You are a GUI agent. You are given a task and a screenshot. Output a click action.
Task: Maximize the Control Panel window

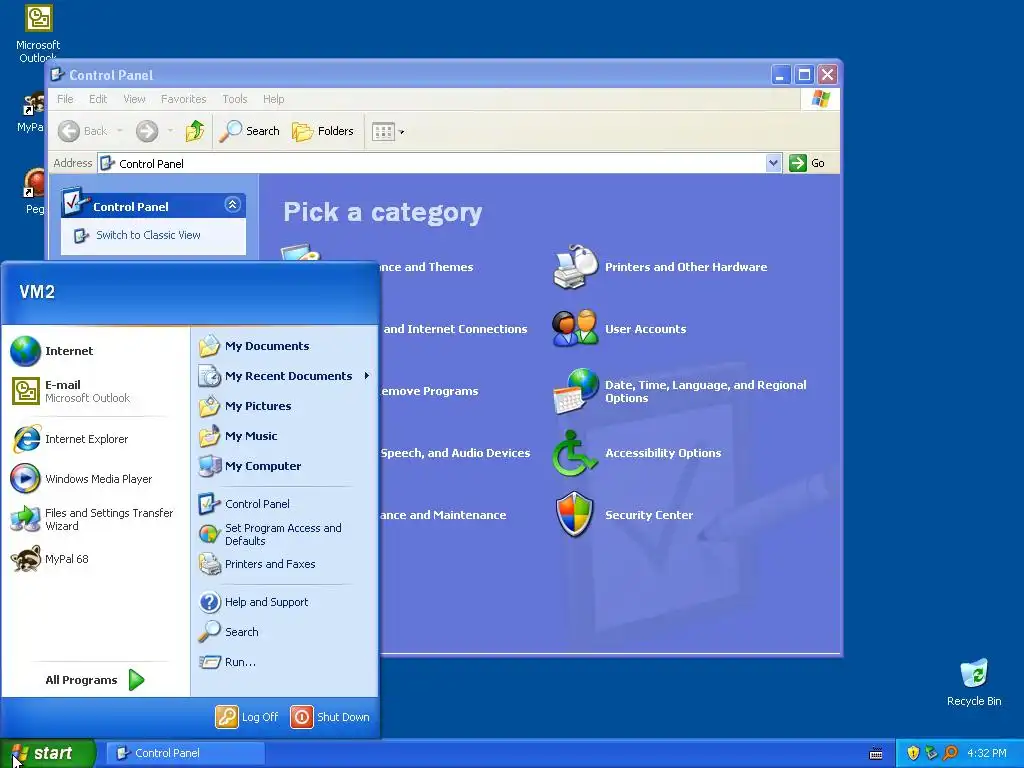(804, 74)
